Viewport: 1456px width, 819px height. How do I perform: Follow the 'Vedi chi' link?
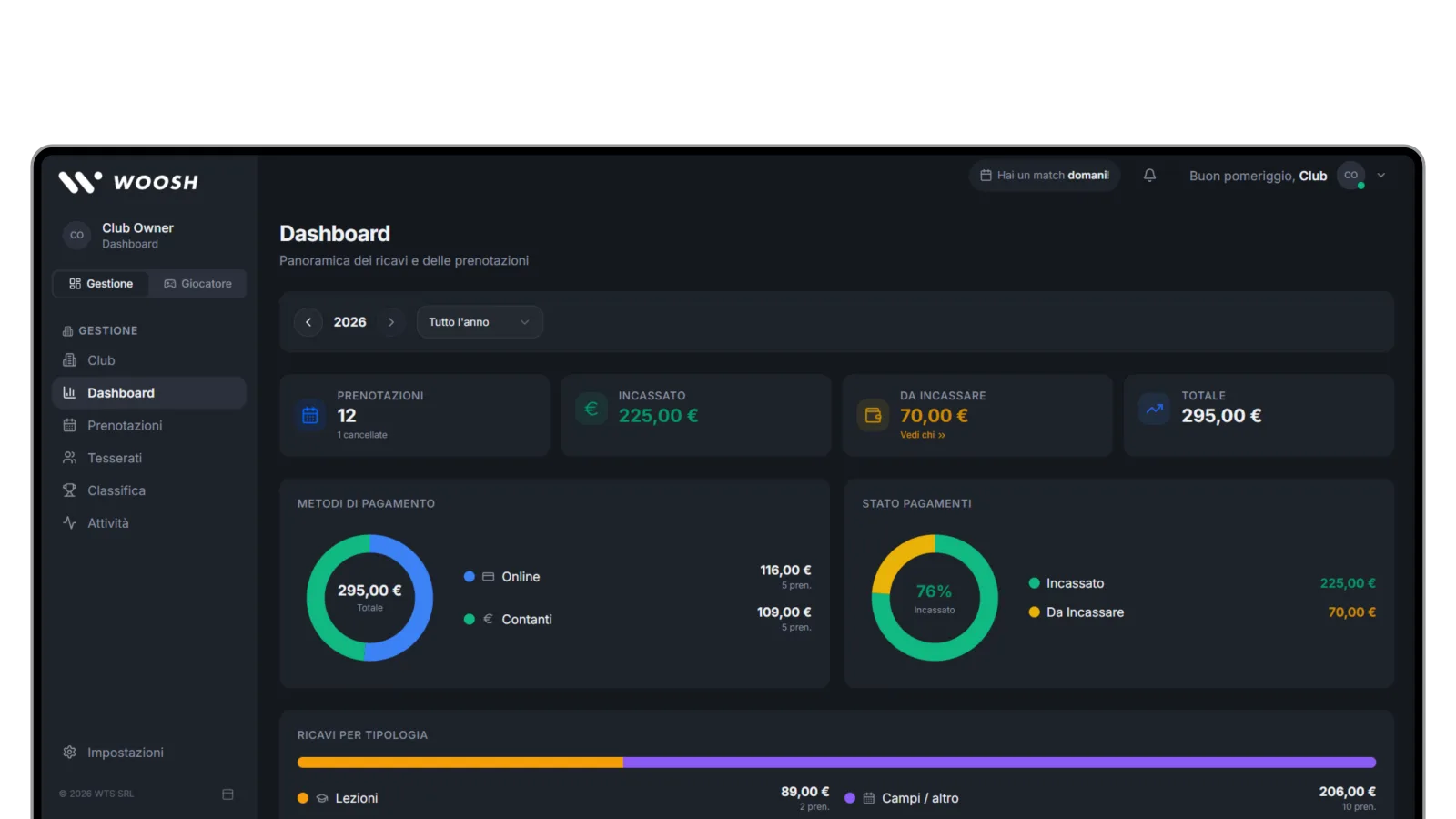coord(923,435)
